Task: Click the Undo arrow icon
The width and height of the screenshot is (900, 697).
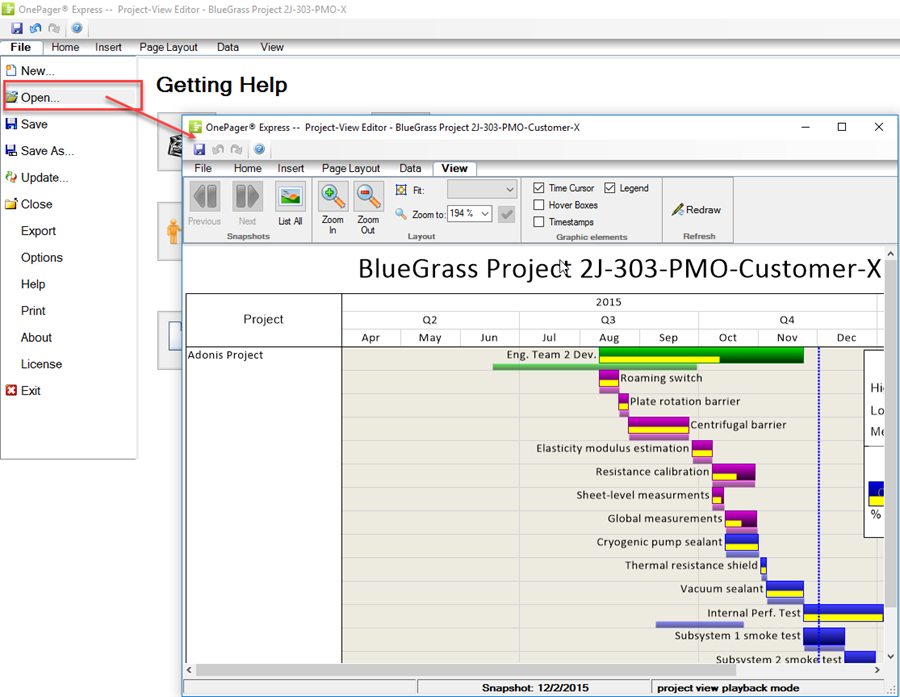Action: coord(218,148)
